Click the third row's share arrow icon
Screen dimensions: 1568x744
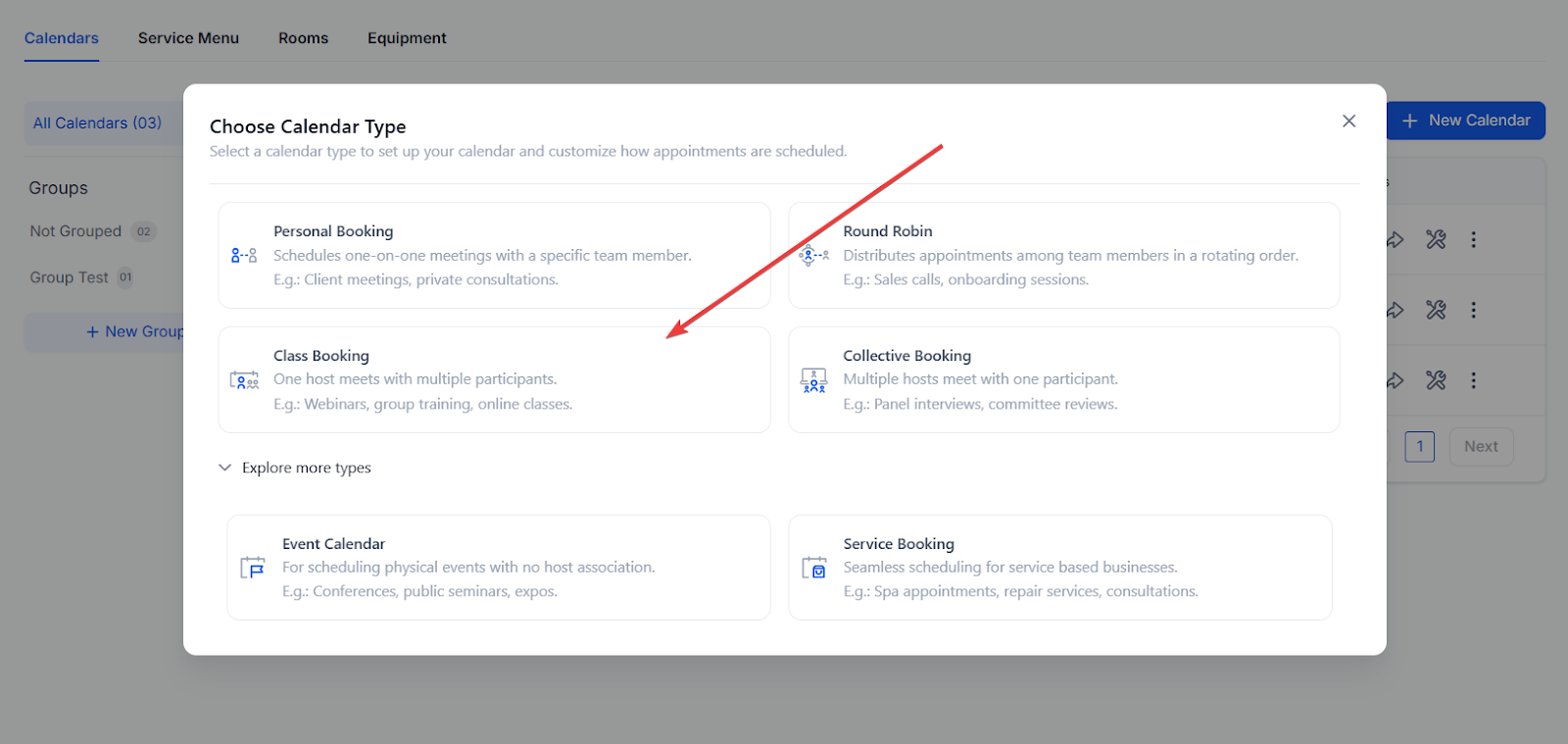[x=1396, y=380]
